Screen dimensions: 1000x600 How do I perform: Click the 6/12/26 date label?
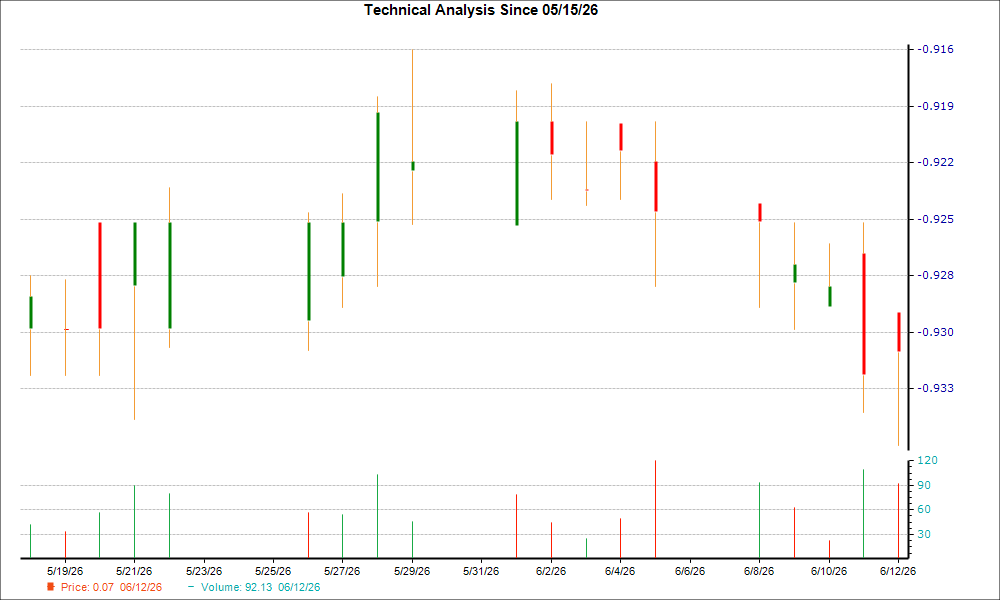tap(898, 571)
